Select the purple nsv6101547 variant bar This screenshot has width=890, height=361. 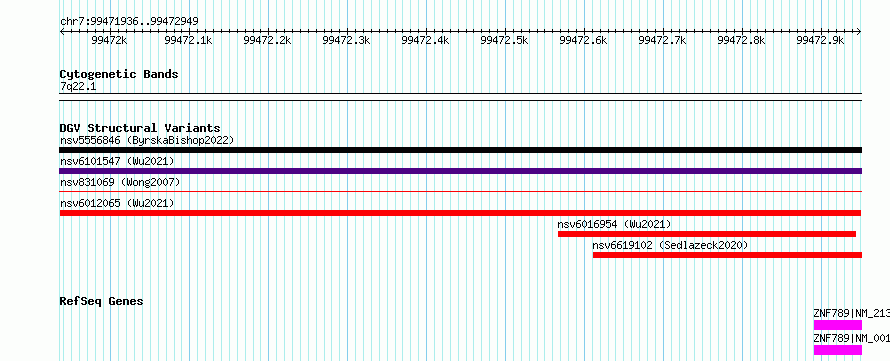tap(460, 171)
